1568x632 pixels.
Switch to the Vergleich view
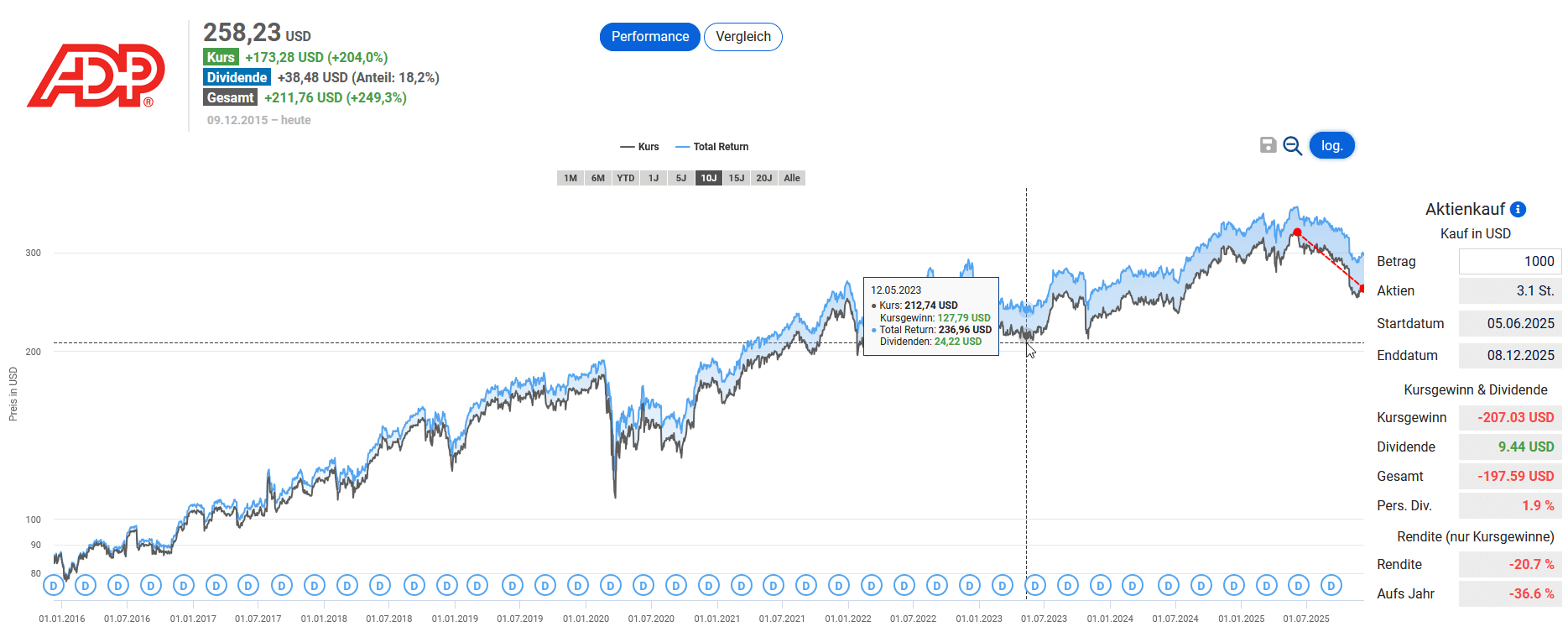(x=742, y=37)
